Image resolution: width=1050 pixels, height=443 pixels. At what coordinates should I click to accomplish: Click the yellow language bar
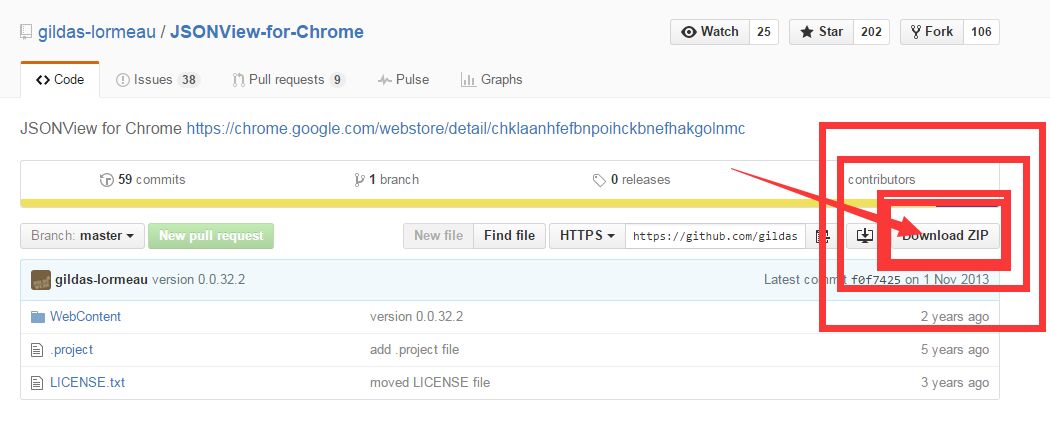pyautogui.click(x=510, y=203)
